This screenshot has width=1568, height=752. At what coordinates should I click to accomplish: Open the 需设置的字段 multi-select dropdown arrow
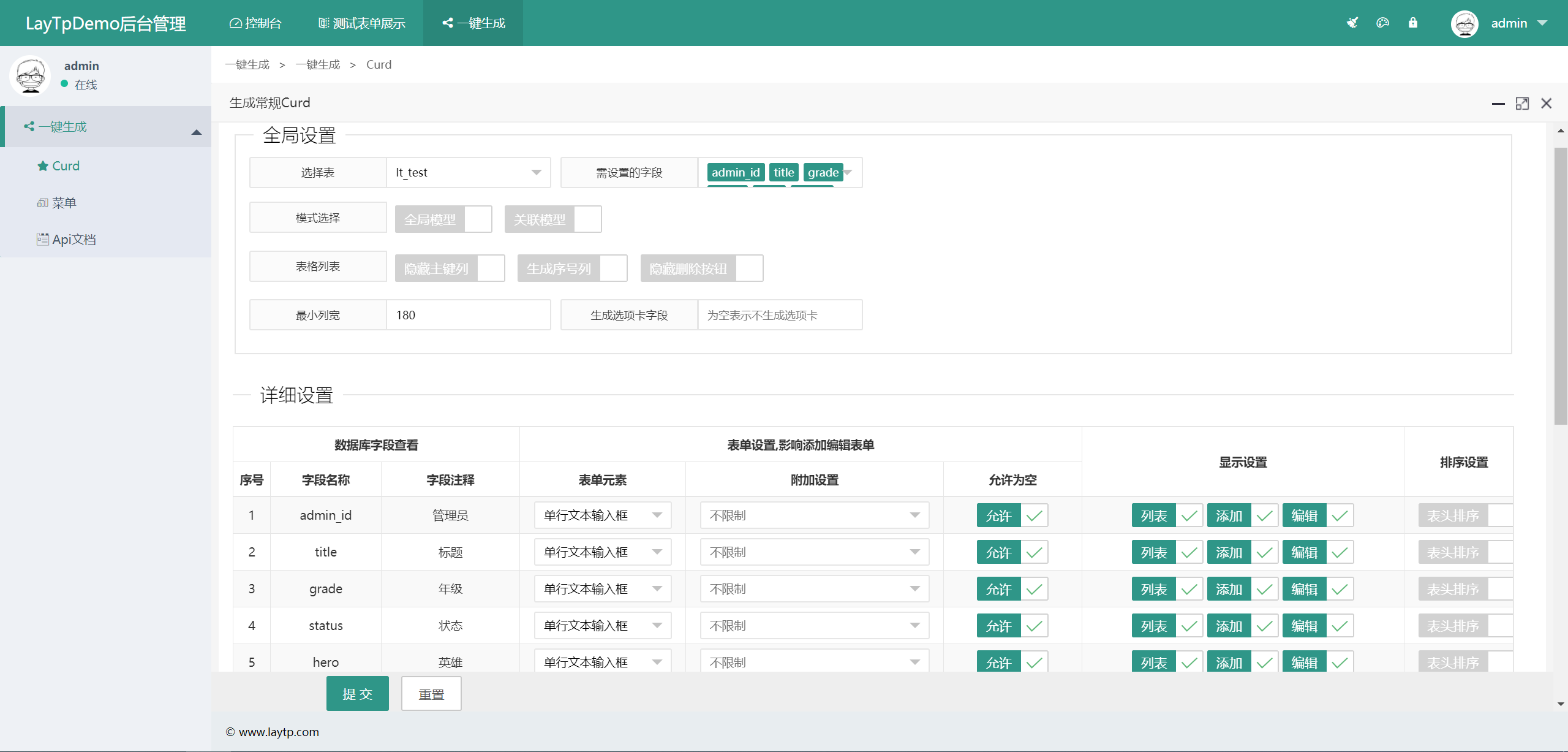click(848, 173)
